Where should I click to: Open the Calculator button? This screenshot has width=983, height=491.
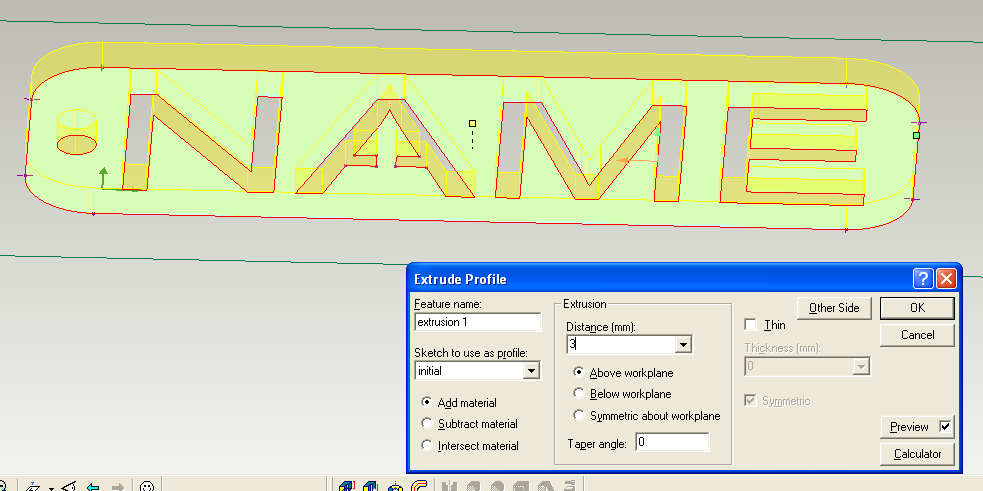(917, 454)
